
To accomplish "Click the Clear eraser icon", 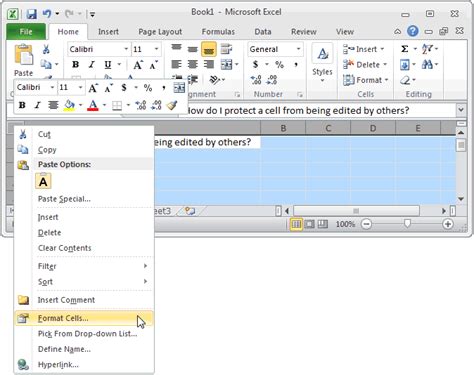I will click(405, 80).
